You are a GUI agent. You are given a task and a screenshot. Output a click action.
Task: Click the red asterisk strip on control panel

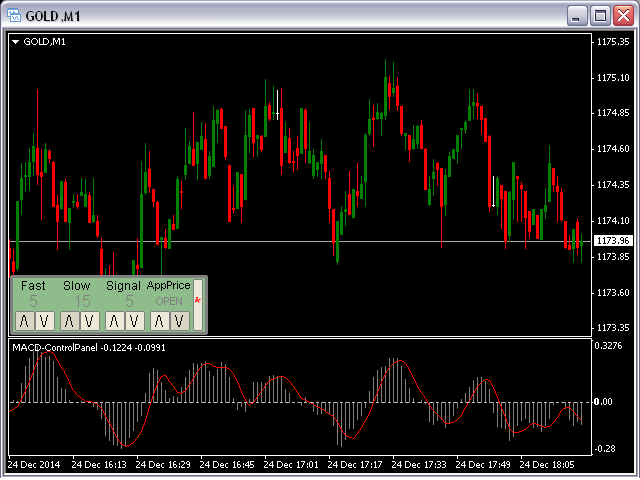click(198, 302)
